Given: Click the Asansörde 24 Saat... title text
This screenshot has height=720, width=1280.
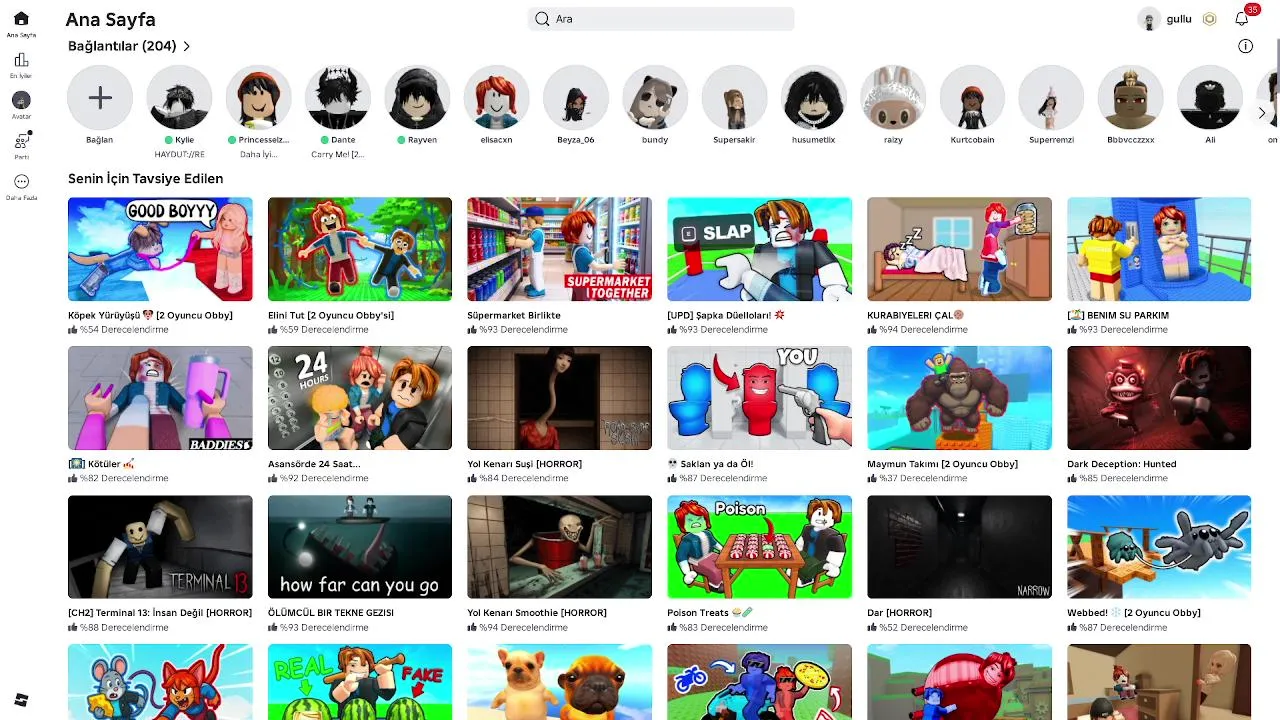Looking at the screenshot, I should (x=314, y=464).
